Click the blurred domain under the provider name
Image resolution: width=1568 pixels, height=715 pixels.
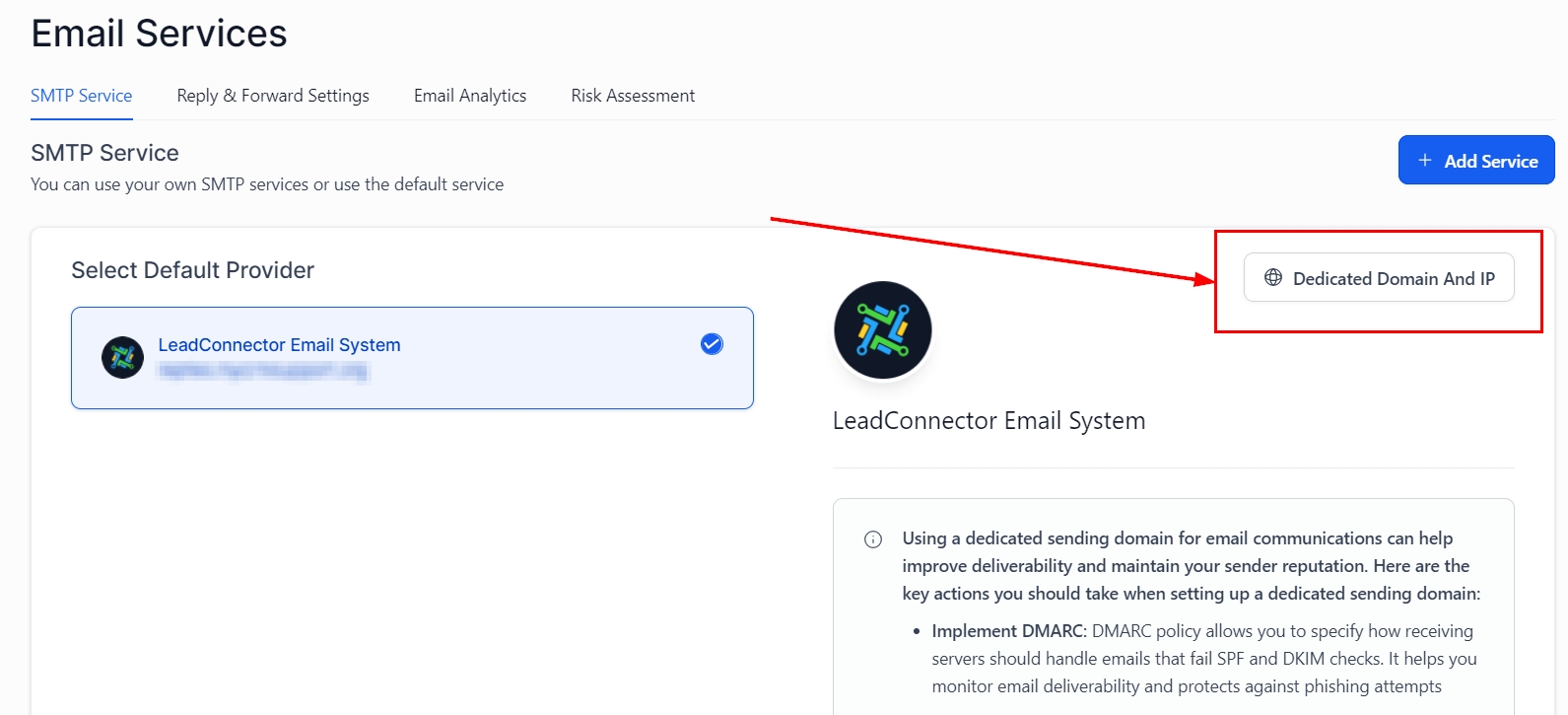[x=262, y=372]
